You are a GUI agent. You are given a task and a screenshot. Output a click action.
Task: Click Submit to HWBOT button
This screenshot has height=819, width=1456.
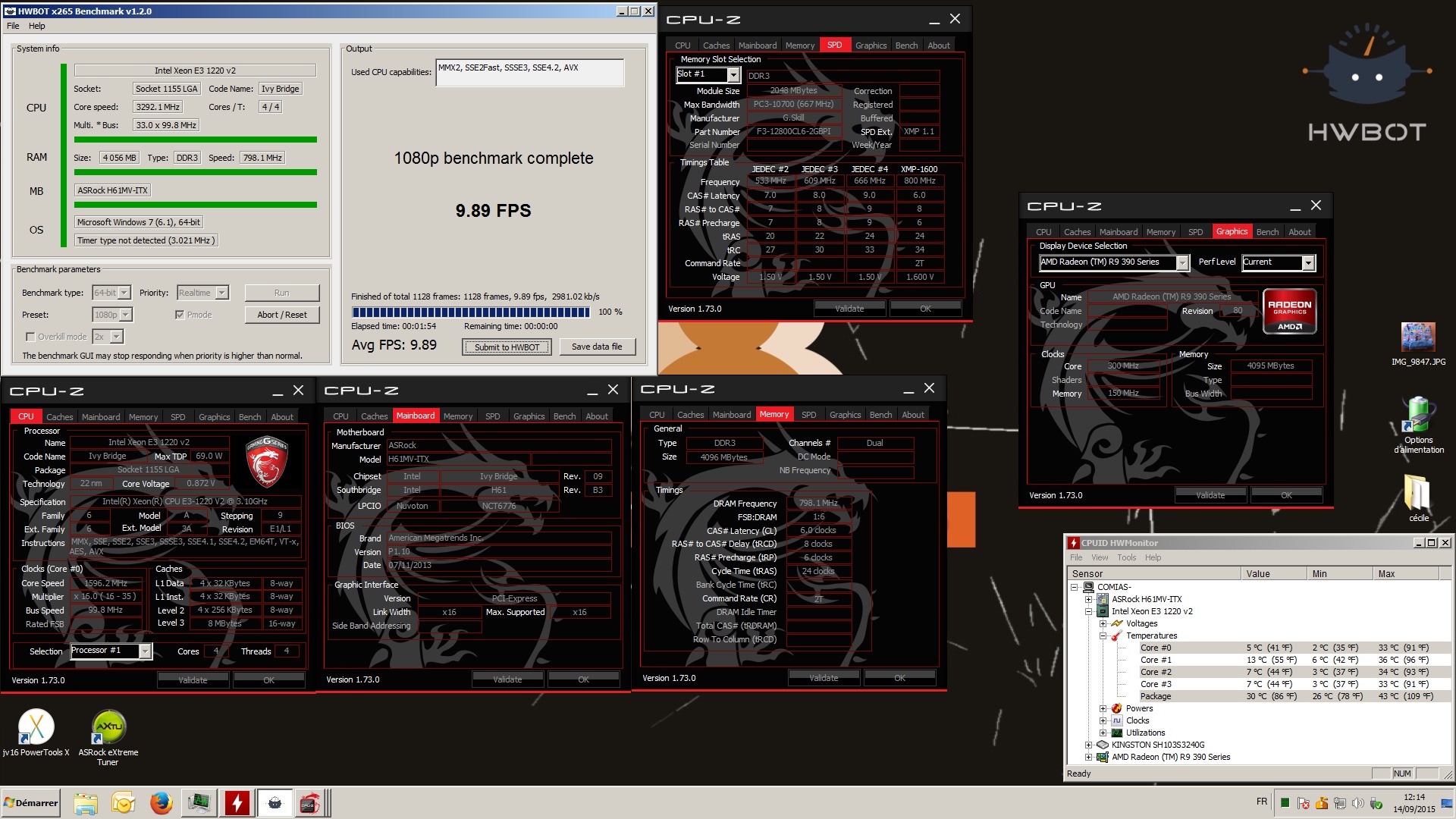(507, 347)
